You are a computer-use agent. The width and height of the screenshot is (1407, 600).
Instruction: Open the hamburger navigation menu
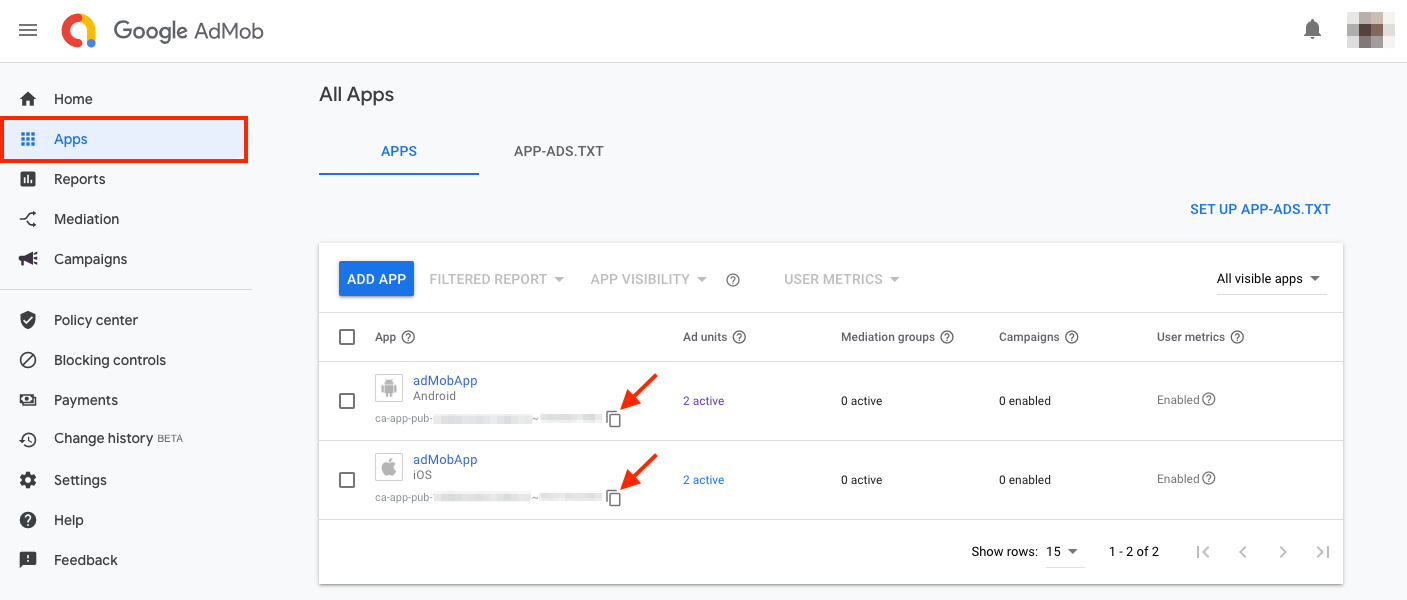[28, 30]
